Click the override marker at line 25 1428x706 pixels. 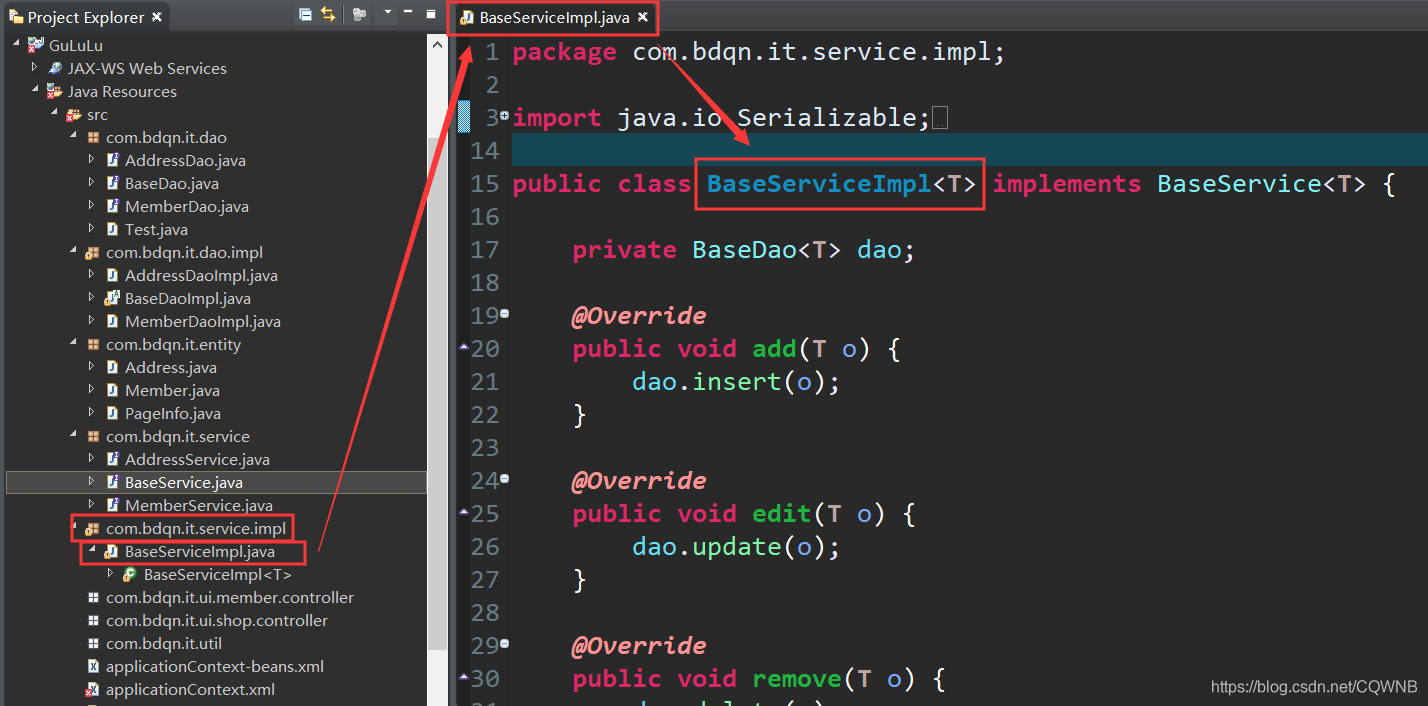click(463, 512)
